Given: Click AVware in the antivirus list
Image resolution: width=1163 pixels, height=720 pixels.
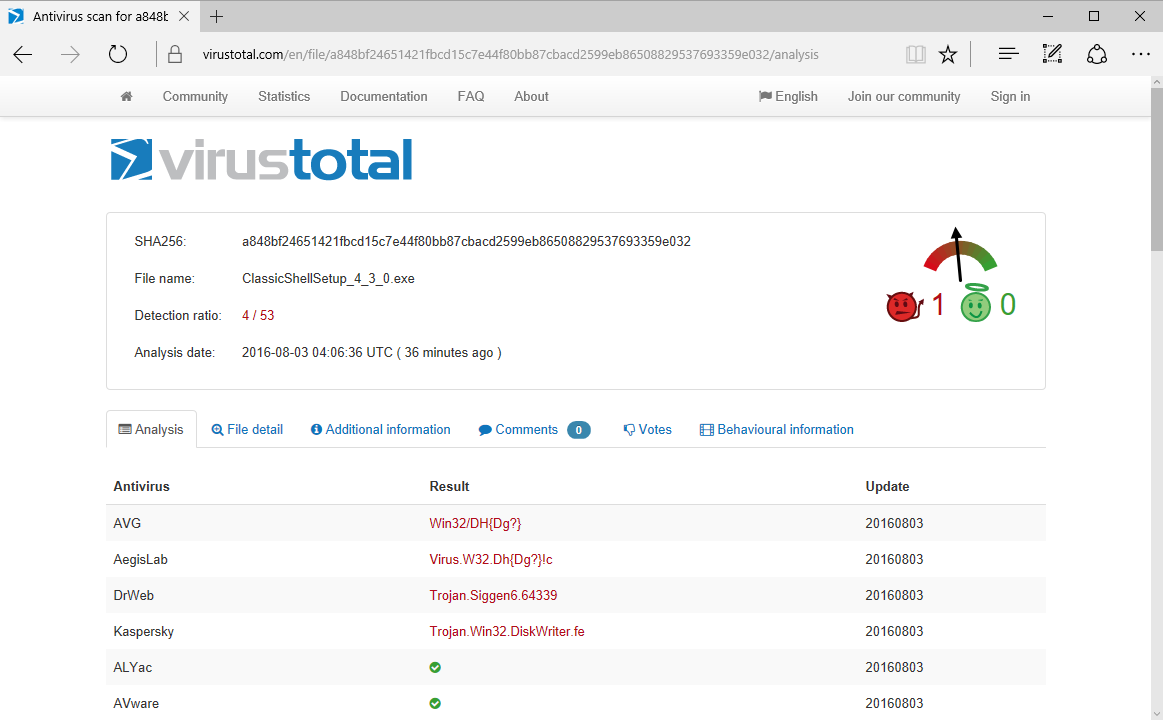Looking at the screenshot, I should coord(136,704).
